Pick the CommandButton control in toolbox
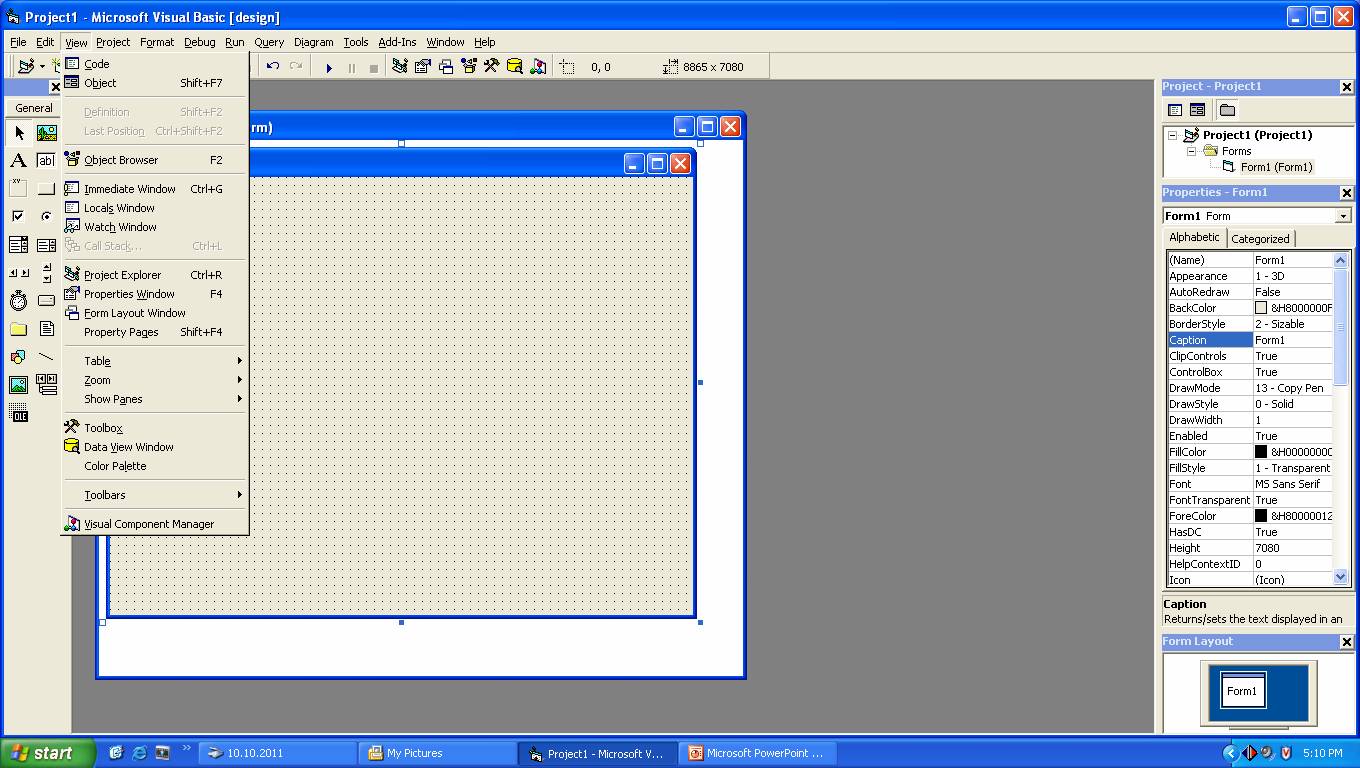 46,188
